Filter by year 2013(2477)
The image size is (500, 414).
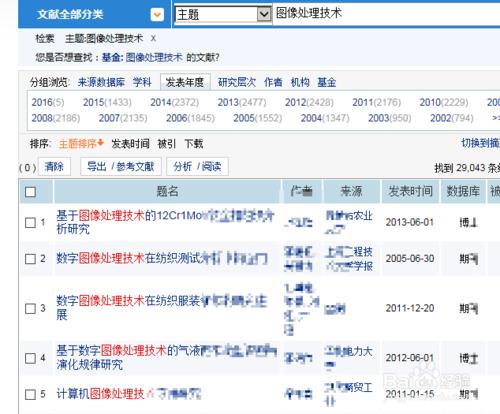(x=242, y=102)
